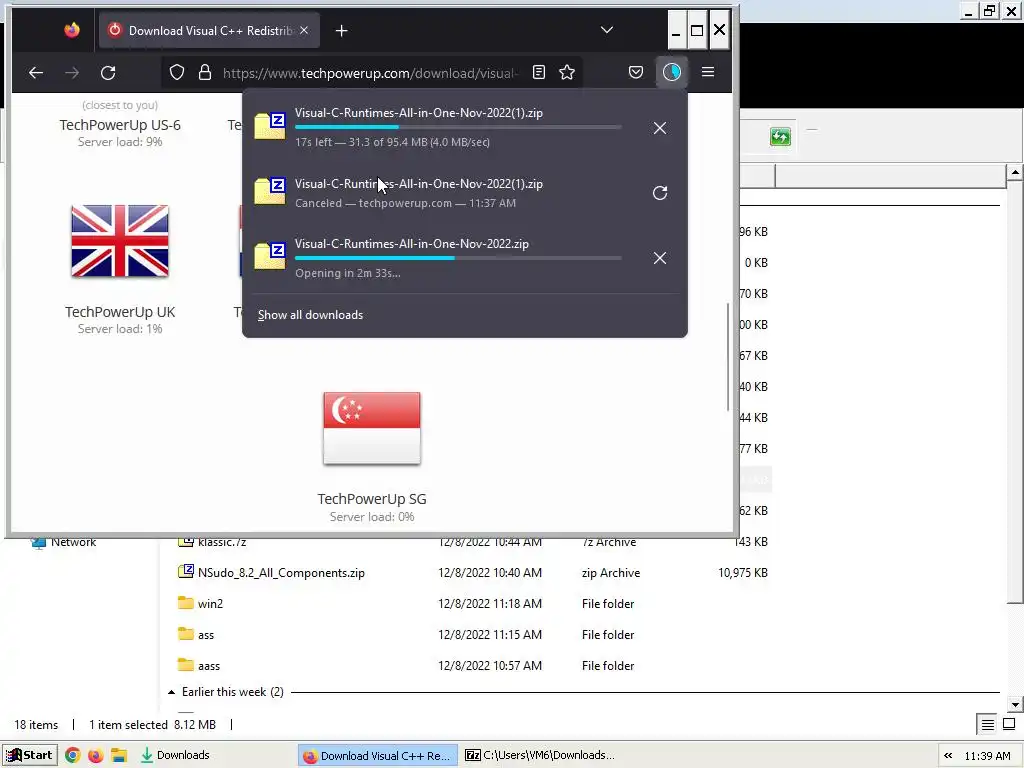Click the 11:39 AM taskbar clock
Image resolution: width=1024 pixels, height=768 pixels.
tap(987, 756)
